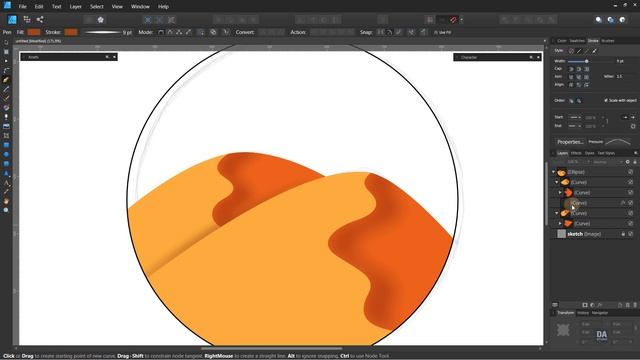Open the snapping options dropdown arrow
640x360 pixels.
pyautogui.click(x=462, y=20)
